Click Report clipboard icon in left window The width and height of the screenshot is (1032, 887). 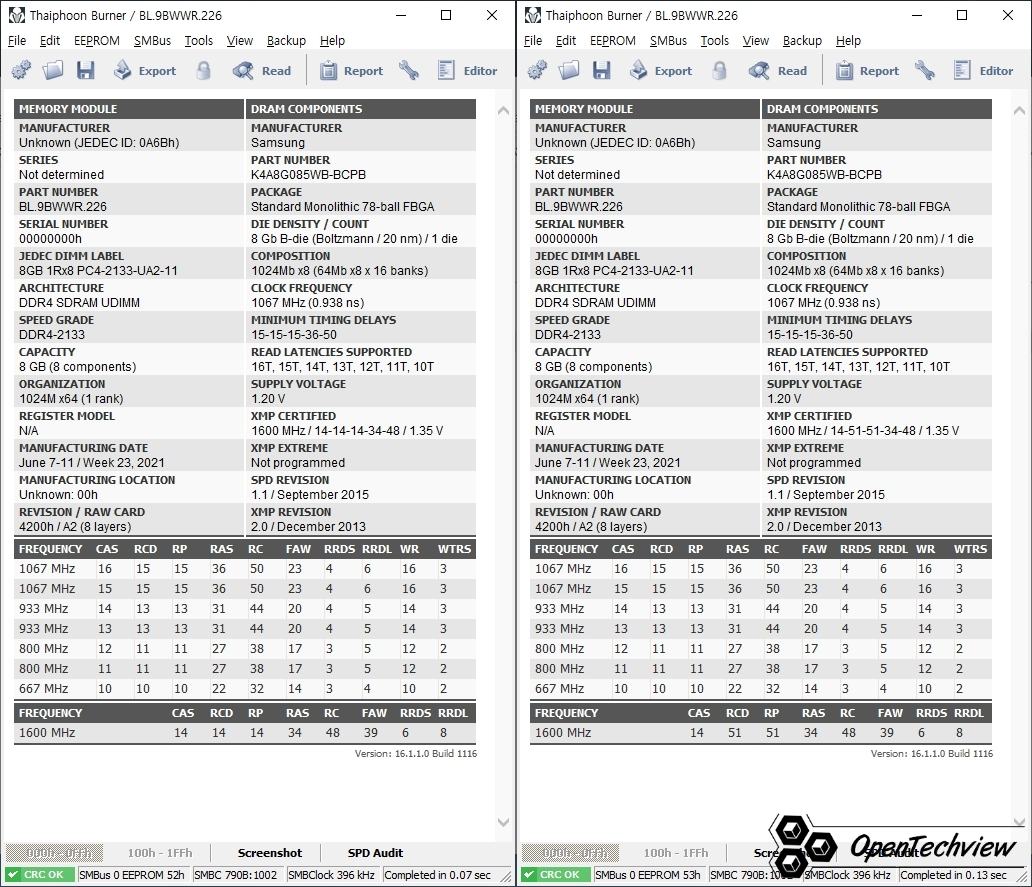[328, 70]
